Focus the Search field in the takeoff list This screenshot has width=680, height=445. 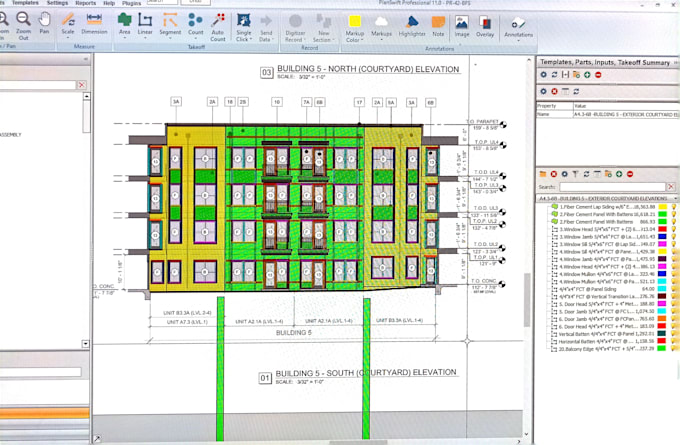(612, 187)
